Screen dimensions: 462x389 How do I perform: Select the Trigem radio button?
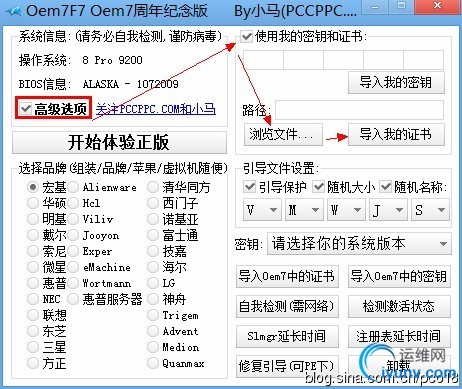tap(153, 315)
